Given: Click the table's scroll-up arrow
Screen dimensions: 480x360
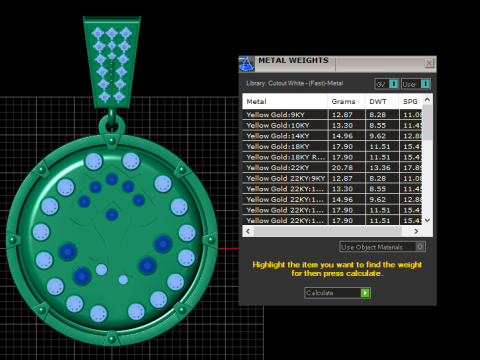Looking at the screenshot, I should tap(427, 99).
